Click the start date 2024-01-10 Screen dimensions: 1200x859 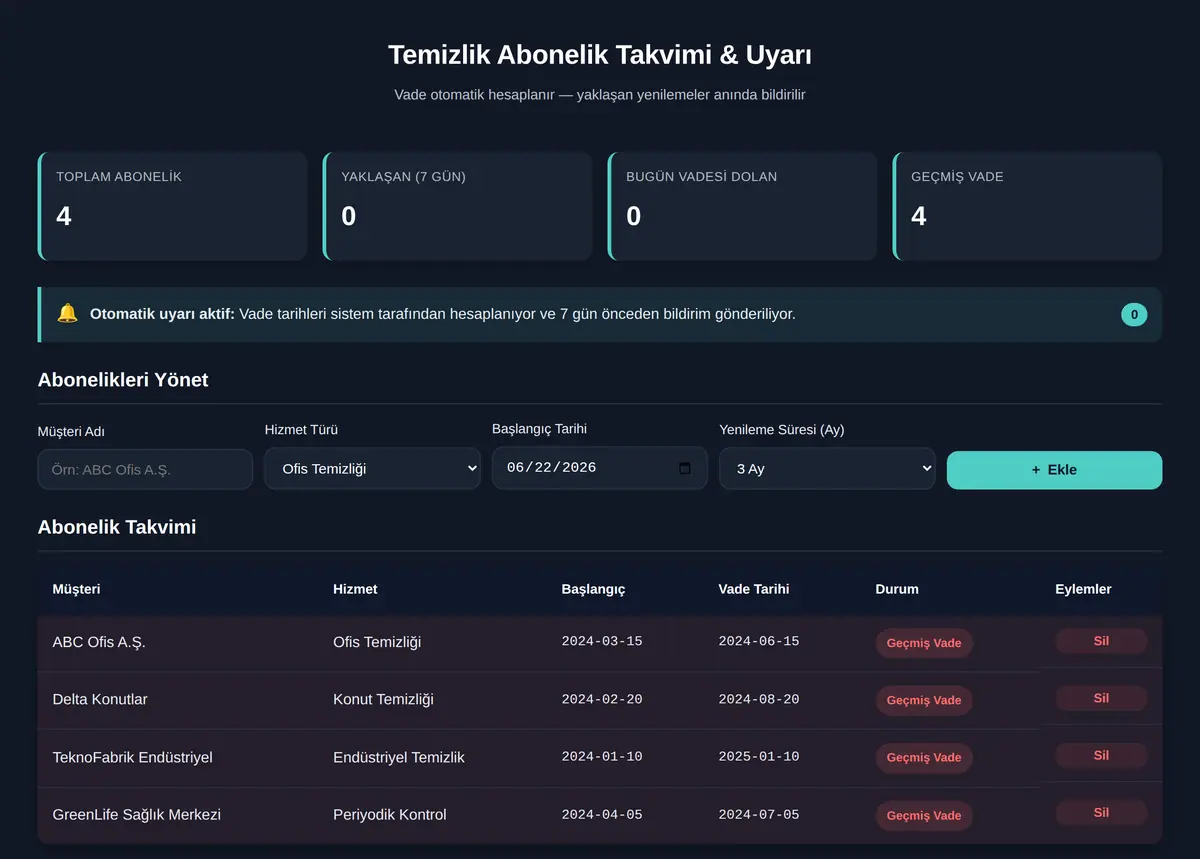[x=602, y=756]
